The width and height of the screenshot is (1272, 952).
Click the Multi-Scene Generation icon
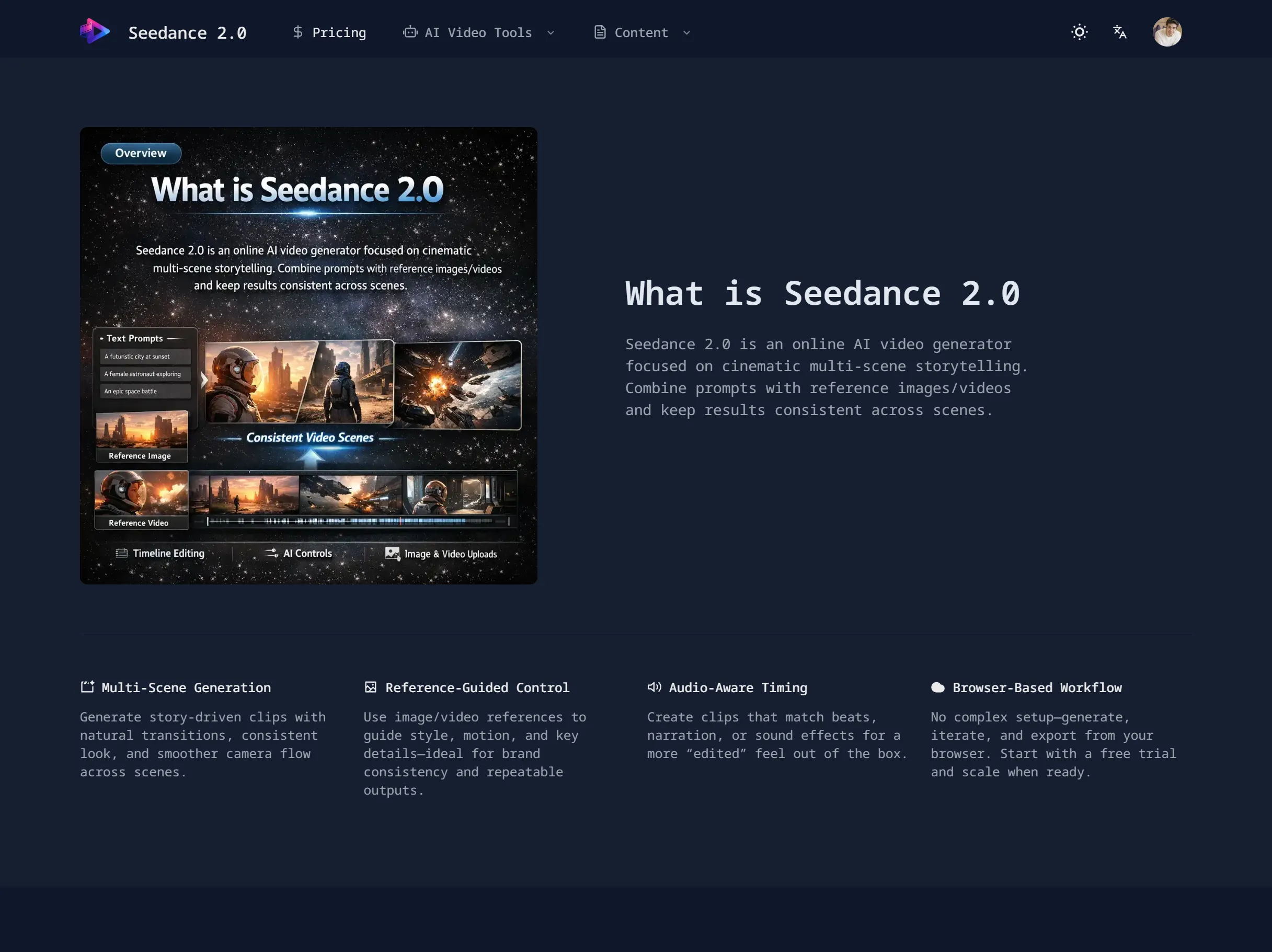87,687
